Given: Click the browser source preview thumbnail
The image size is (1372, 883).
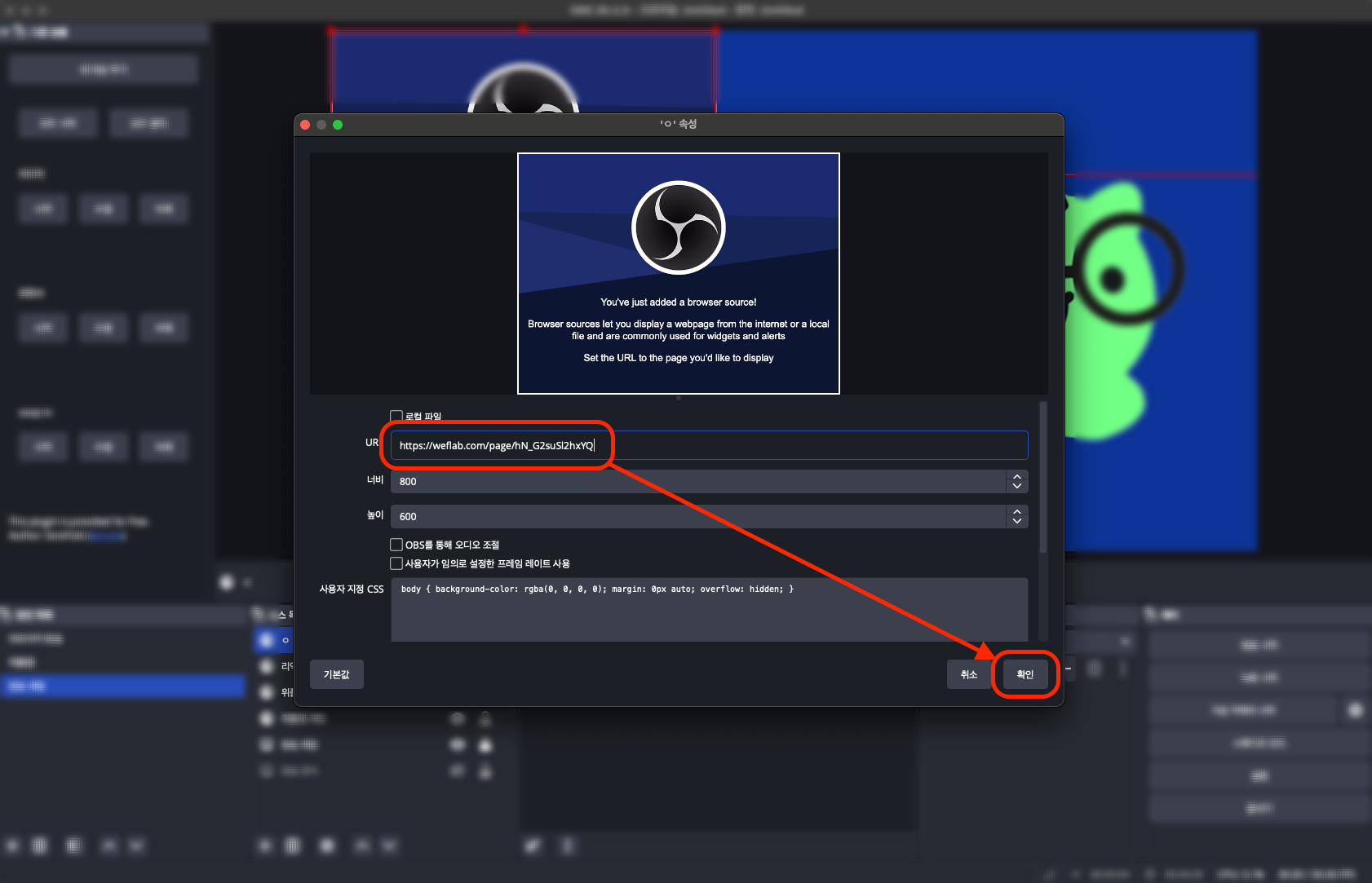Looking at the screenshot, I should (x=679, y=273).
